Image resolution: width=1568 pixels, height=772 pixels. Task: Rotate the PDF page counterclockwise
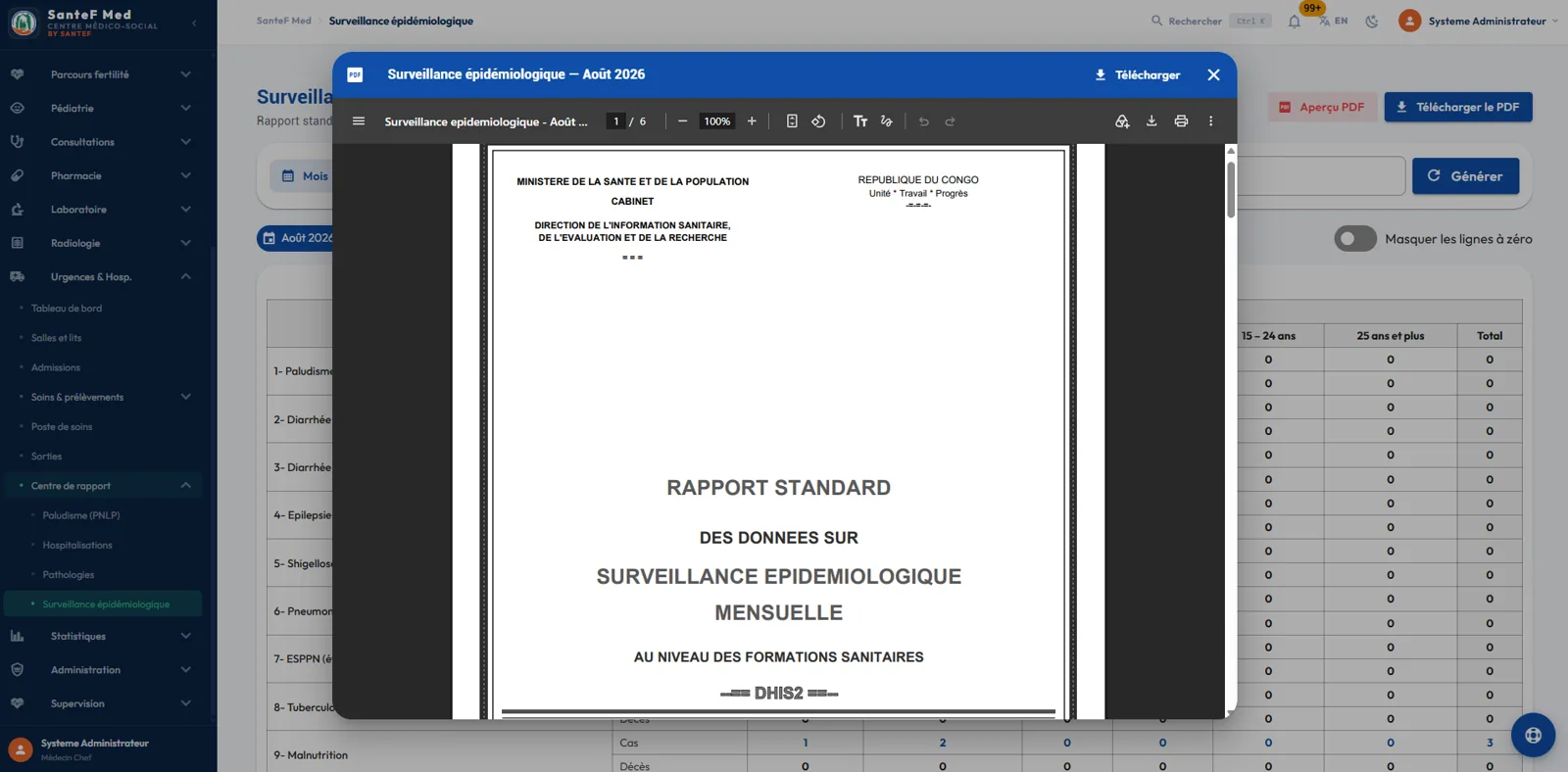click(818, 121)
